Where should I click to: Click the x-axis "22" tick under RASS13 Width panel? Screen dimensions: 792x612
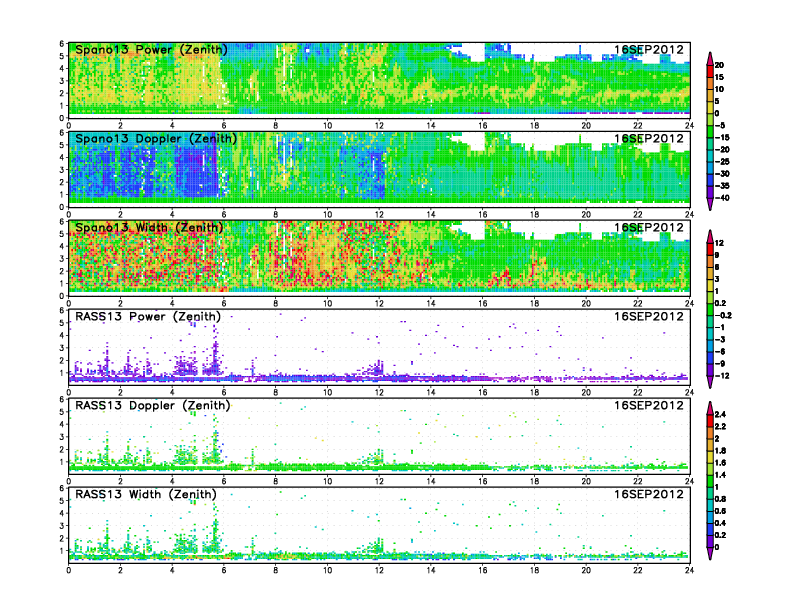coord(638,570)
